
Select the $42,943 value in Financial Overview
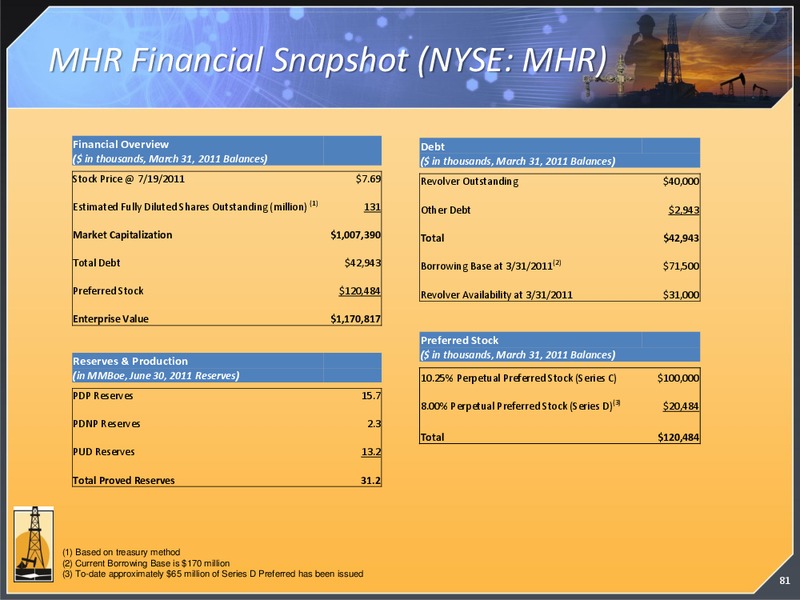(363, 263)
